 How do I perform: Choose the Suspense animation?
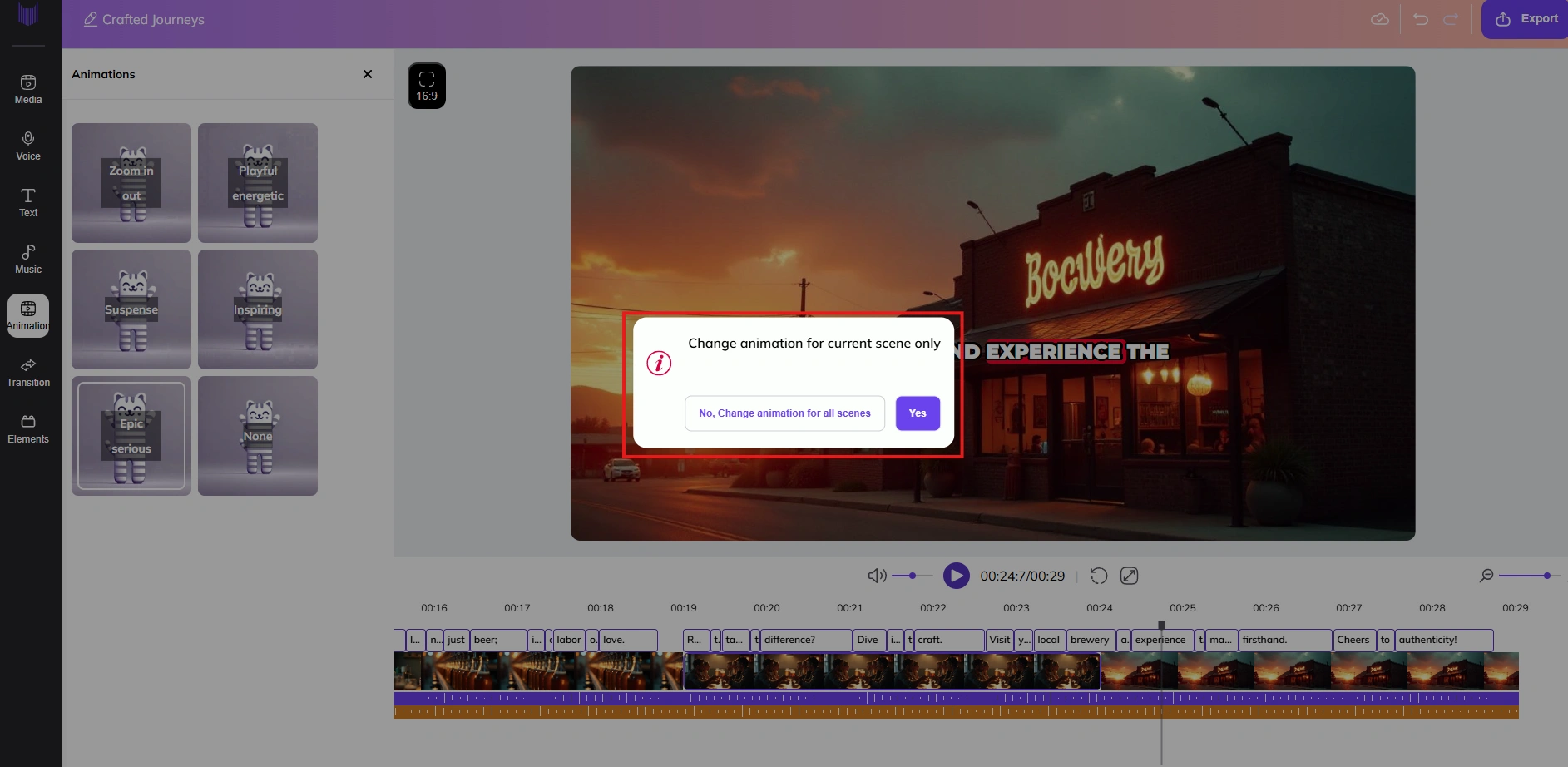pyautogui.click(x=131, y=309)
